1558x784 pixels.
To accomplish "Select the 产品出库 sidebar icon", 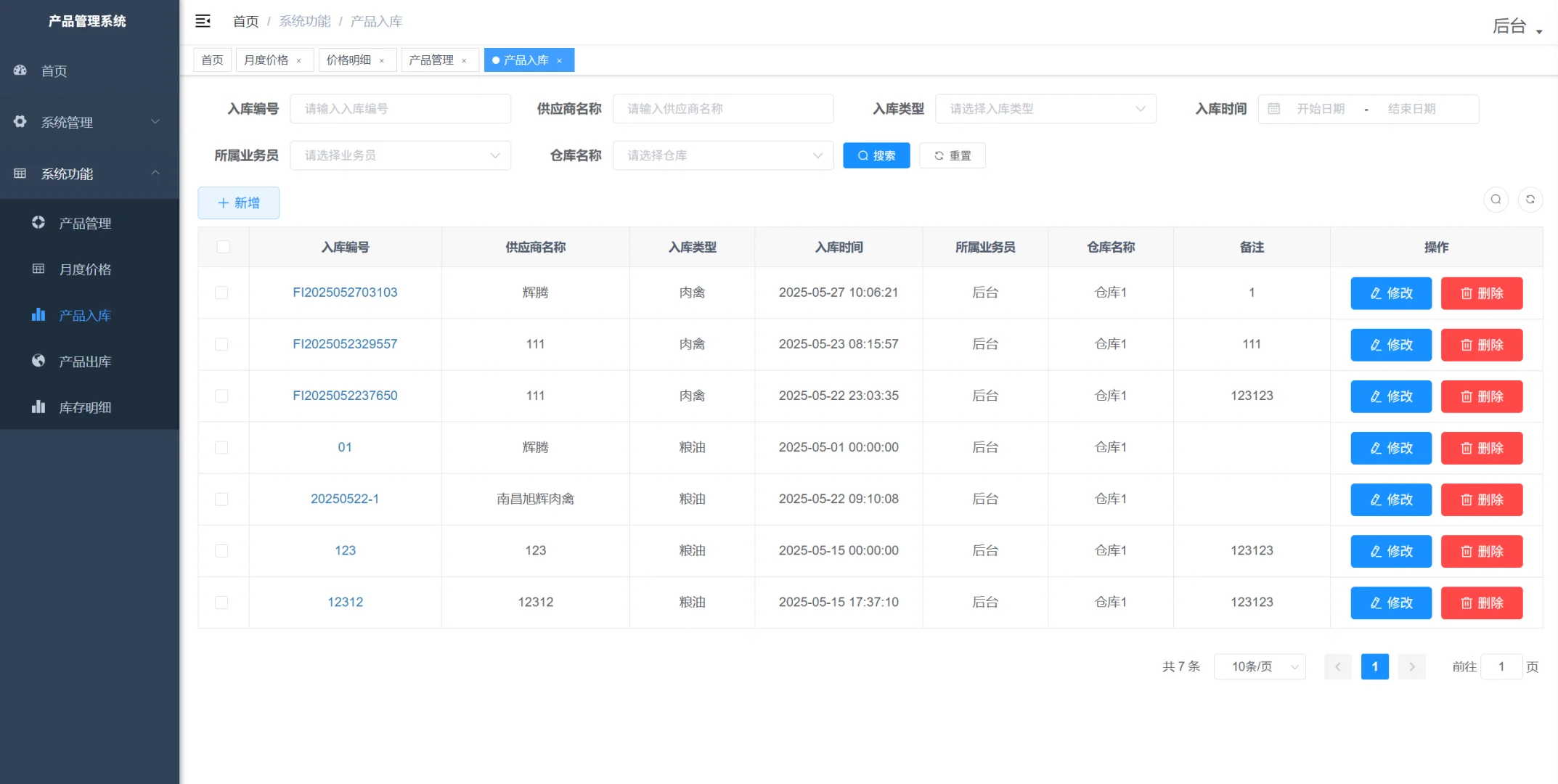I will [x=38, y=361].
